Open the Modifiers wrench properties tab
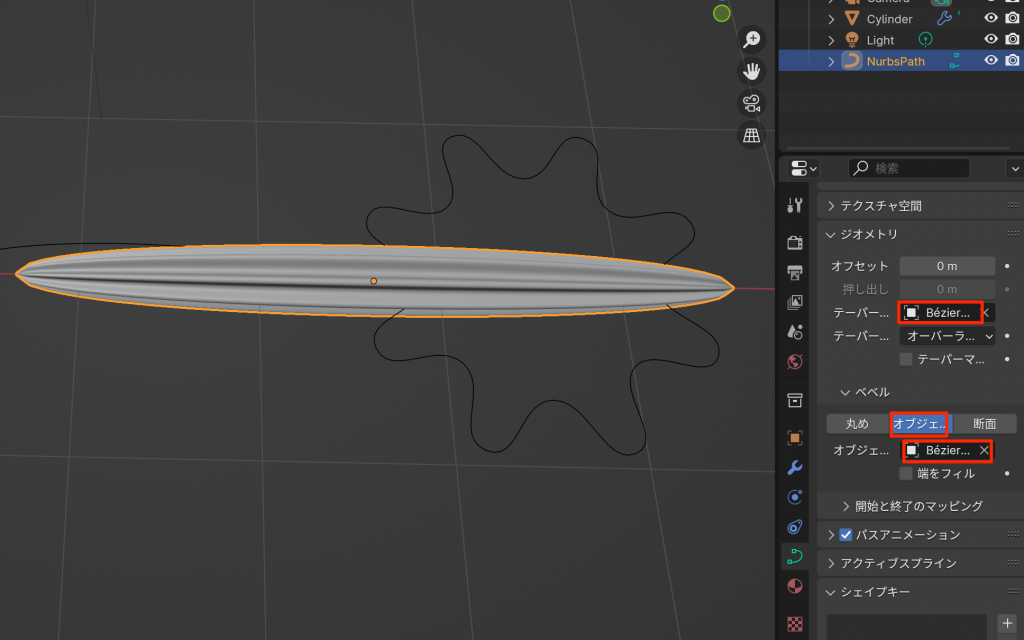This screenshot has width=1024, height=640. [x=795, y=467]
